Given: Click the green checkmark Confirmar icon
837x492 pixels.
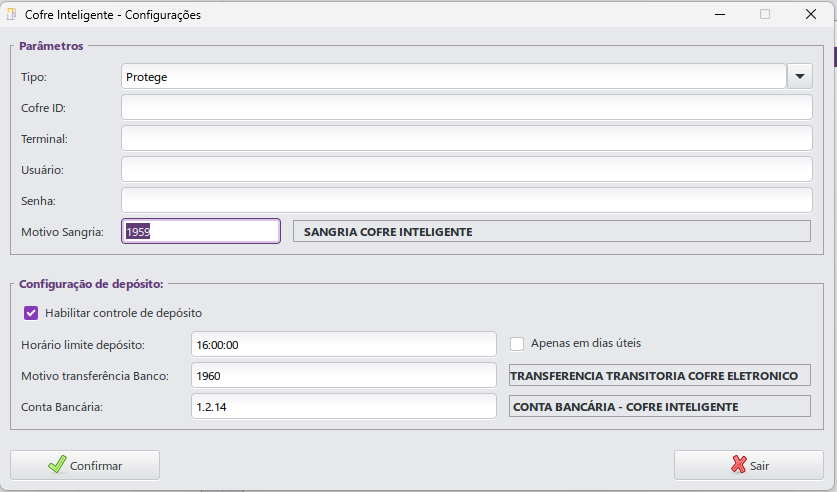Looking at the screenshot, I should (57, 465).
